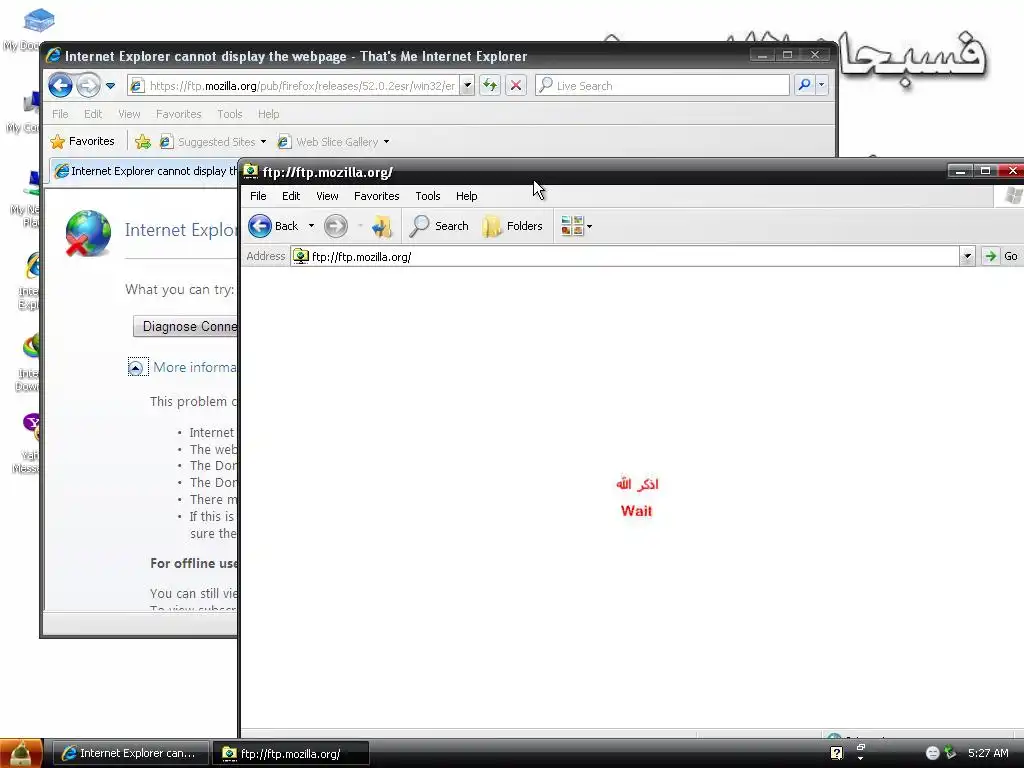Open Suggested Sites in favorites bar
Screen dimensions: 1024x768
(x=213, y=142)
